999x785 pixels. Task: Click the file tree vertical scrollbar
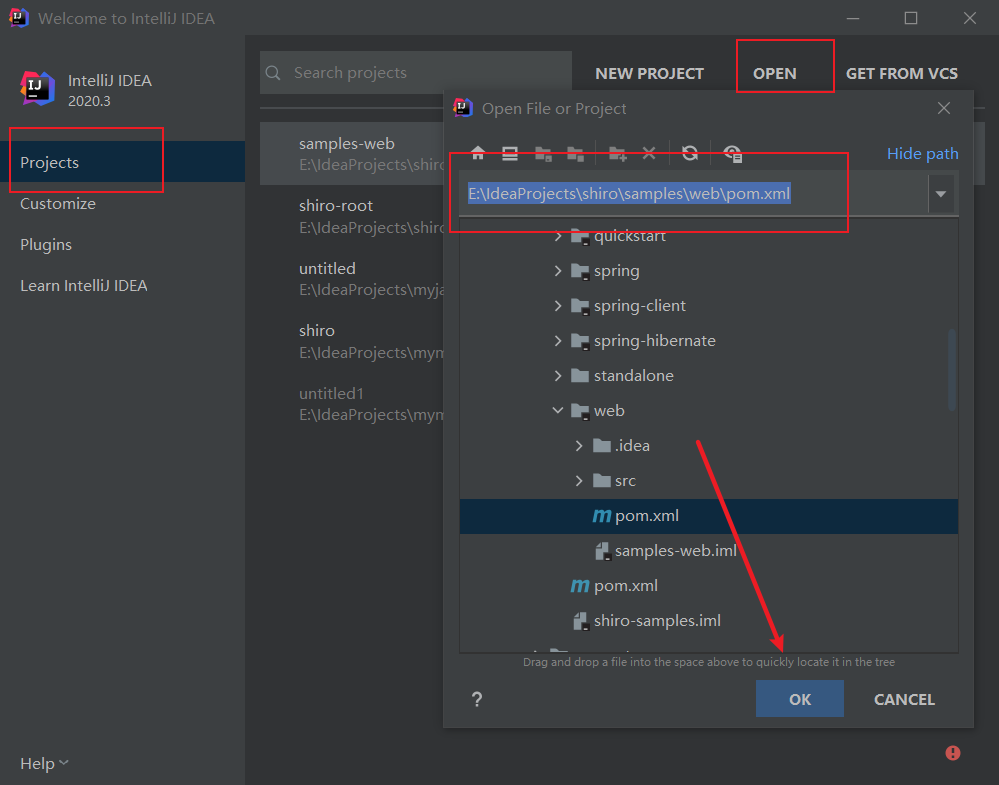coord(952,370)
